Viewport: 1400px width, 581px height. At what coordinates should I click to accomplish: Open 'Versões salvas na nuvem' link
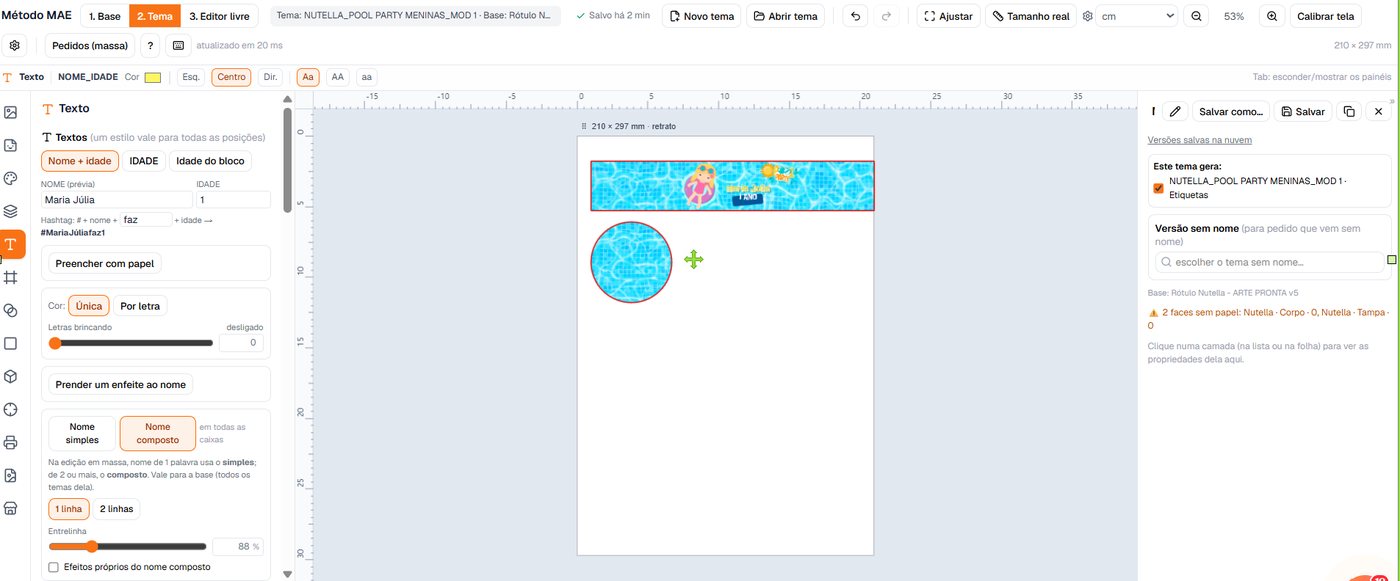[1200, 140]
